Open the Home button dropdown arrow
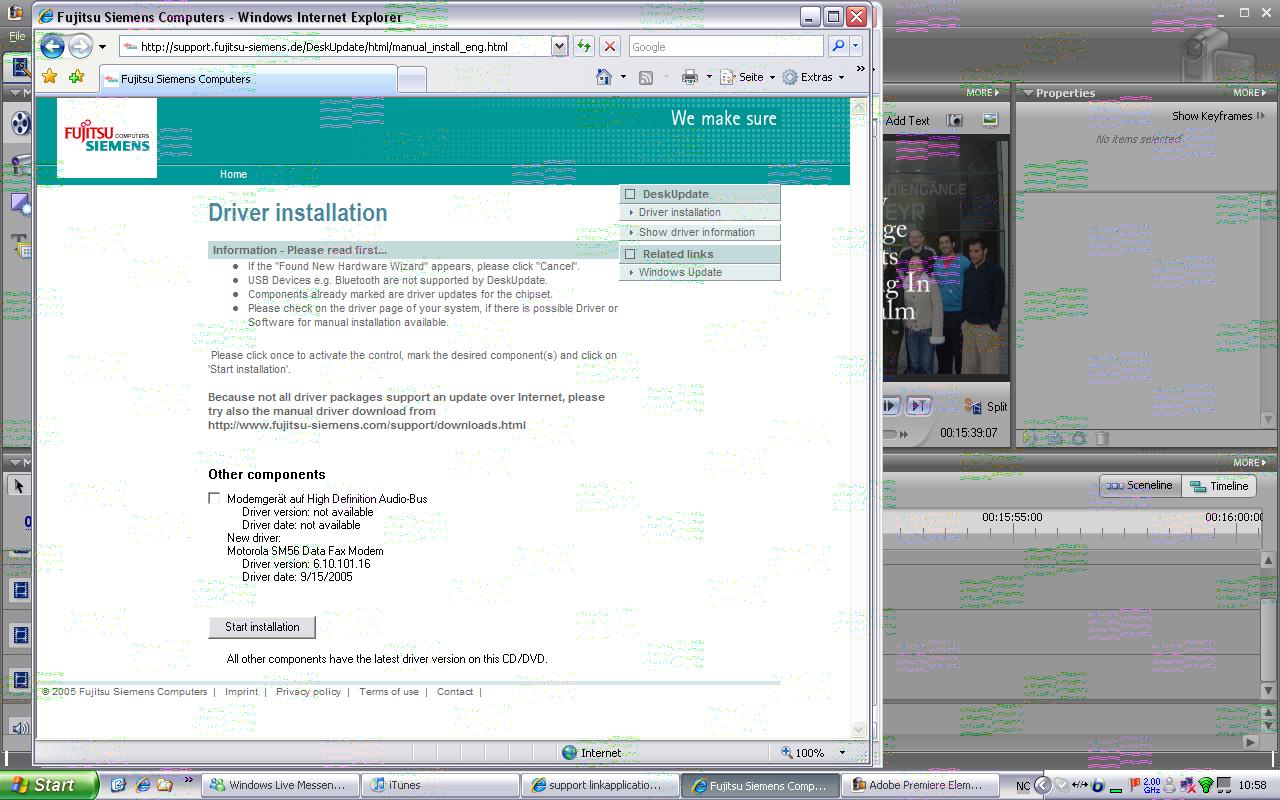Viewport: 1280px width, 800px height. coord(623,77)
